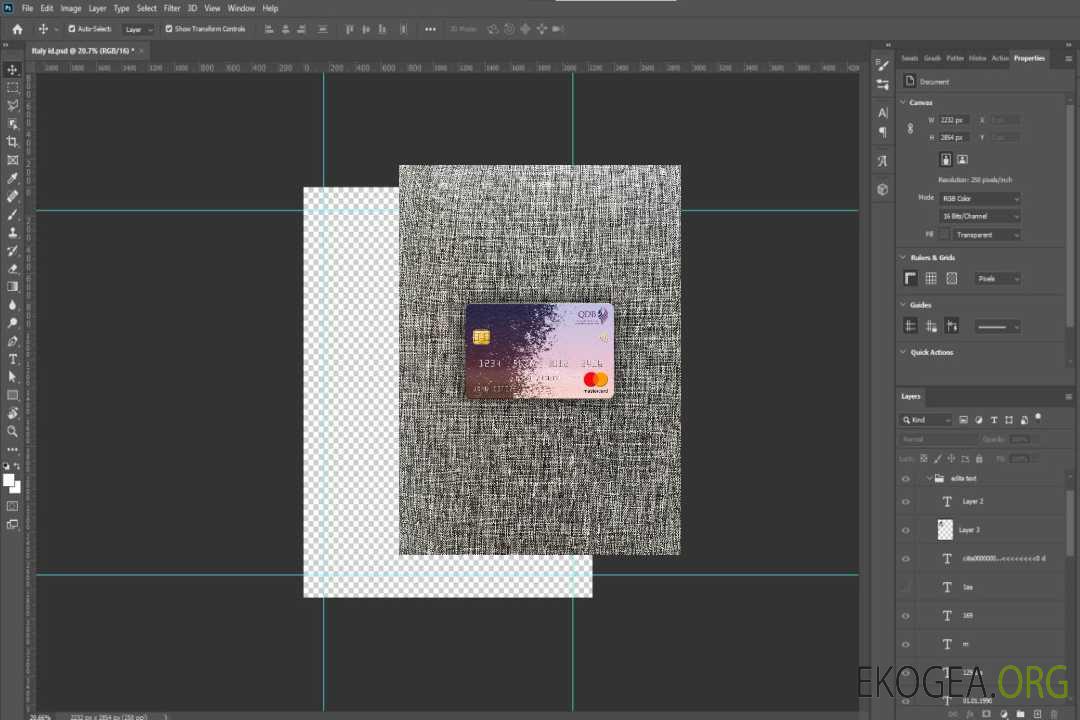Viewport: 1080px width, 720px height.
Task: Uncheck the Auto-Select checkbox
Action: 72,29
